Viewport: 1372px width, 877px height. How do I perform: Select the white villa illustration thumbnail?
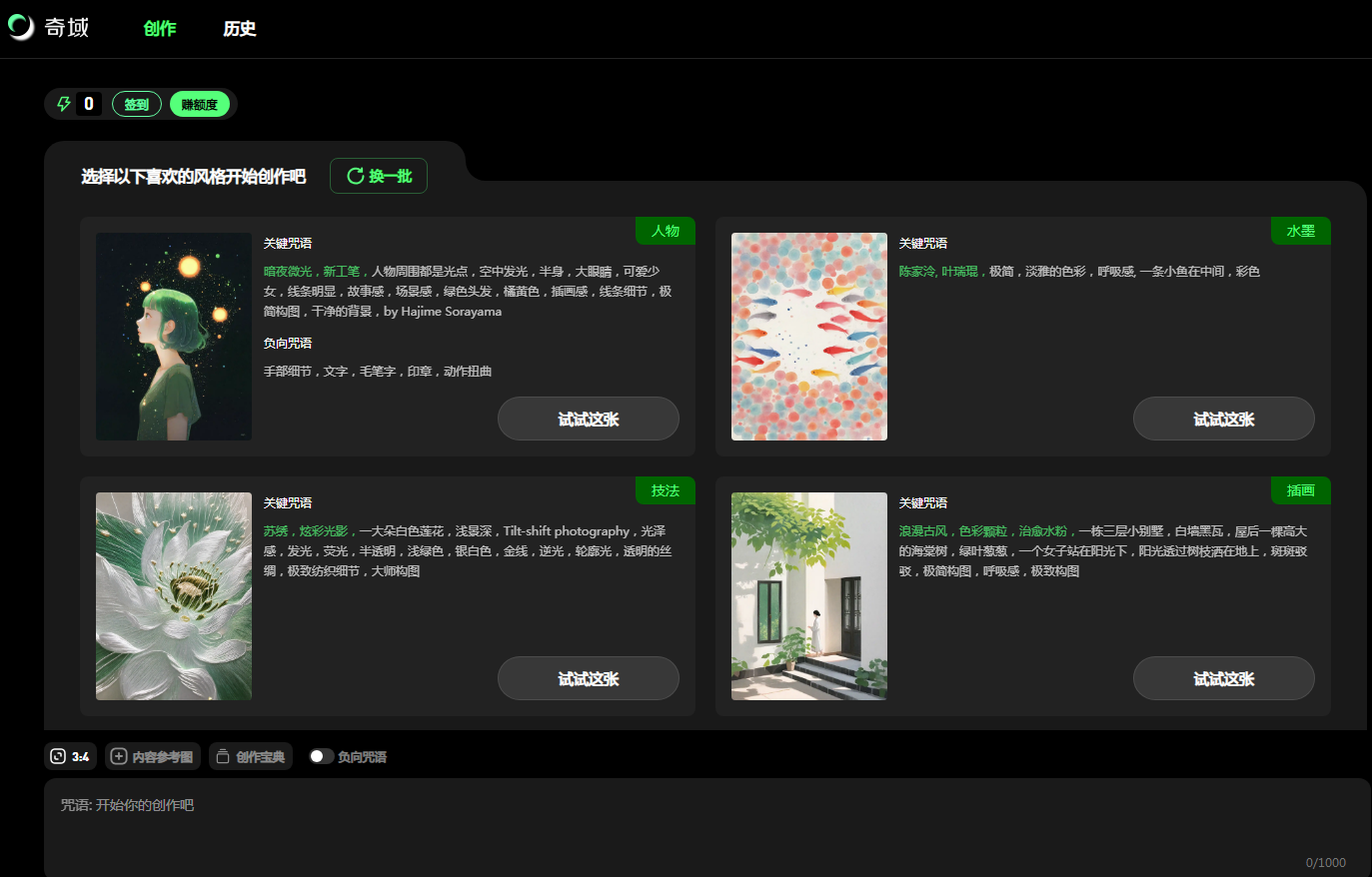809,596
